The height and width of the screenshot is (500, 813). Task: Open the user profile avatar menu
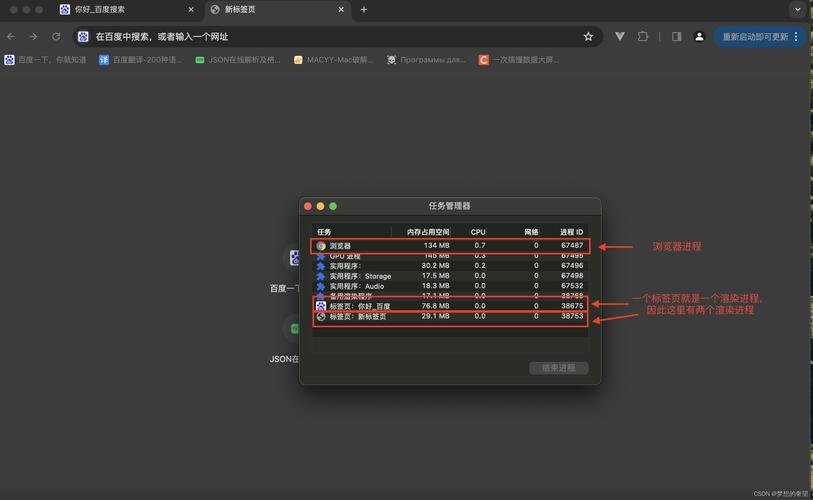pyautogui.click(x=699, y=36)
